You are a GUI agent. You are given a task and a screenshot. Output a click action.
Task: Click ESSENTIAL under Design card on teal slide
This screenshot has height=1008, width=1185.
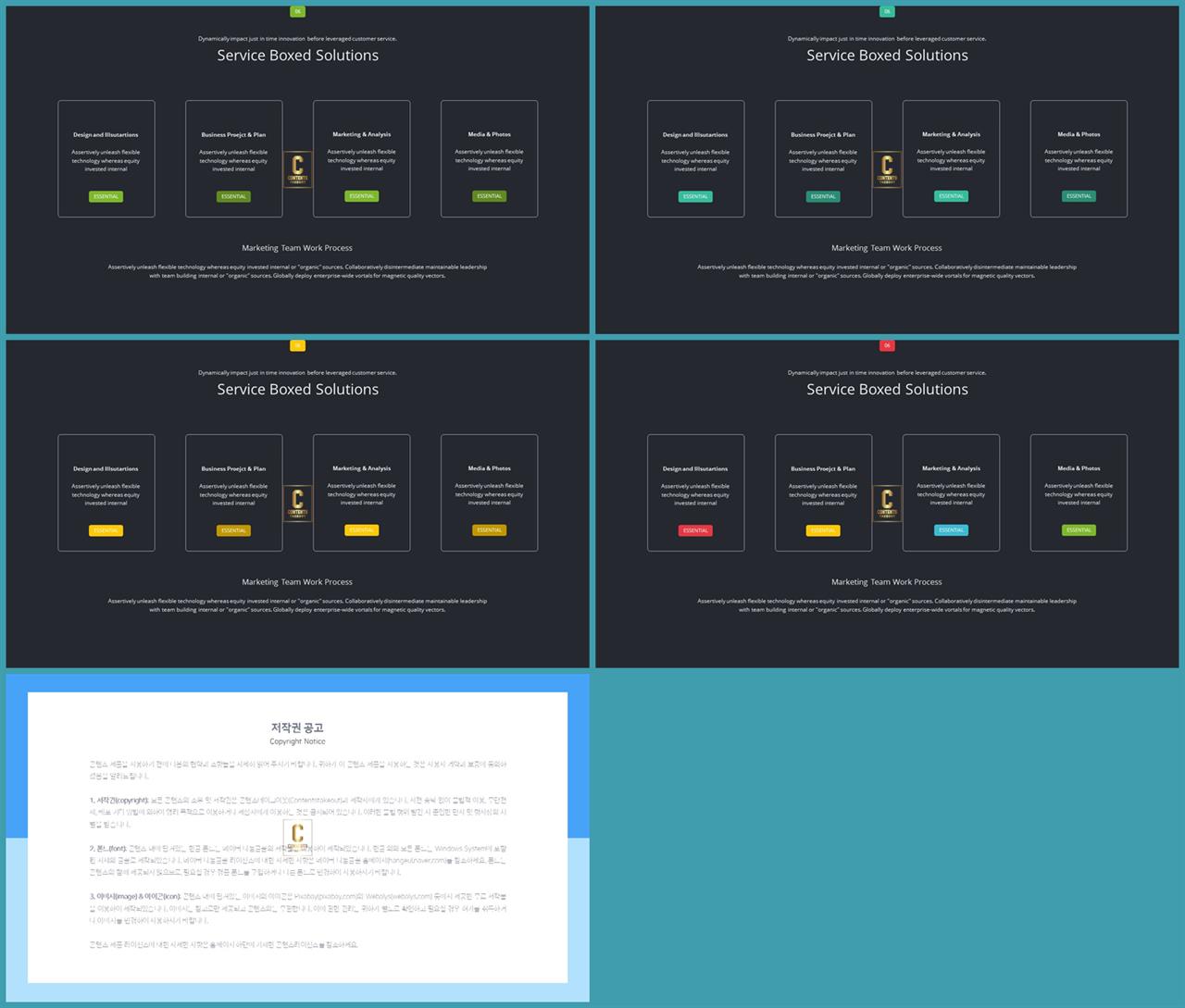coord(695,196)
